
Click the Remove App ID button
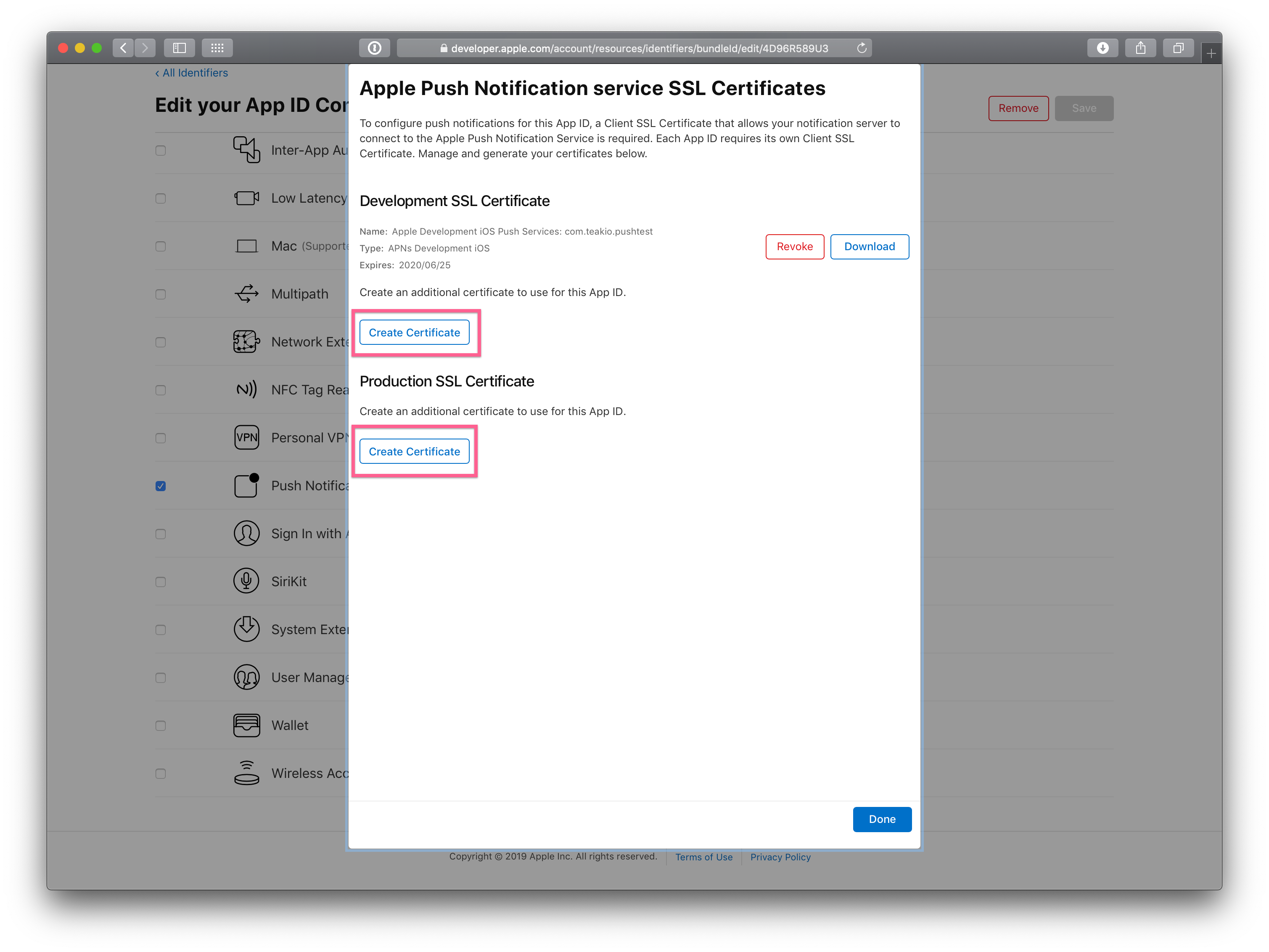point(1018,108)
